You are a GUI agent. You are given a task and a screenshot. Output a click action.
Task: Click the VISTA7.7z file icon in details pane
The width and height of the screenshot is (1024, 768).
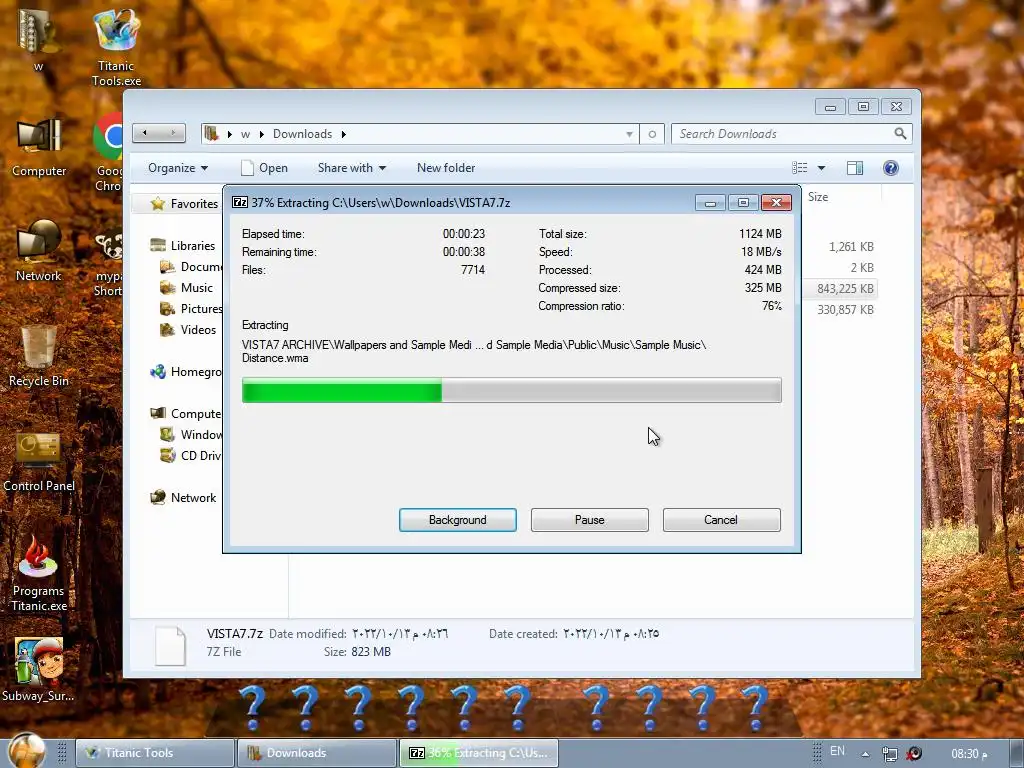170,645
